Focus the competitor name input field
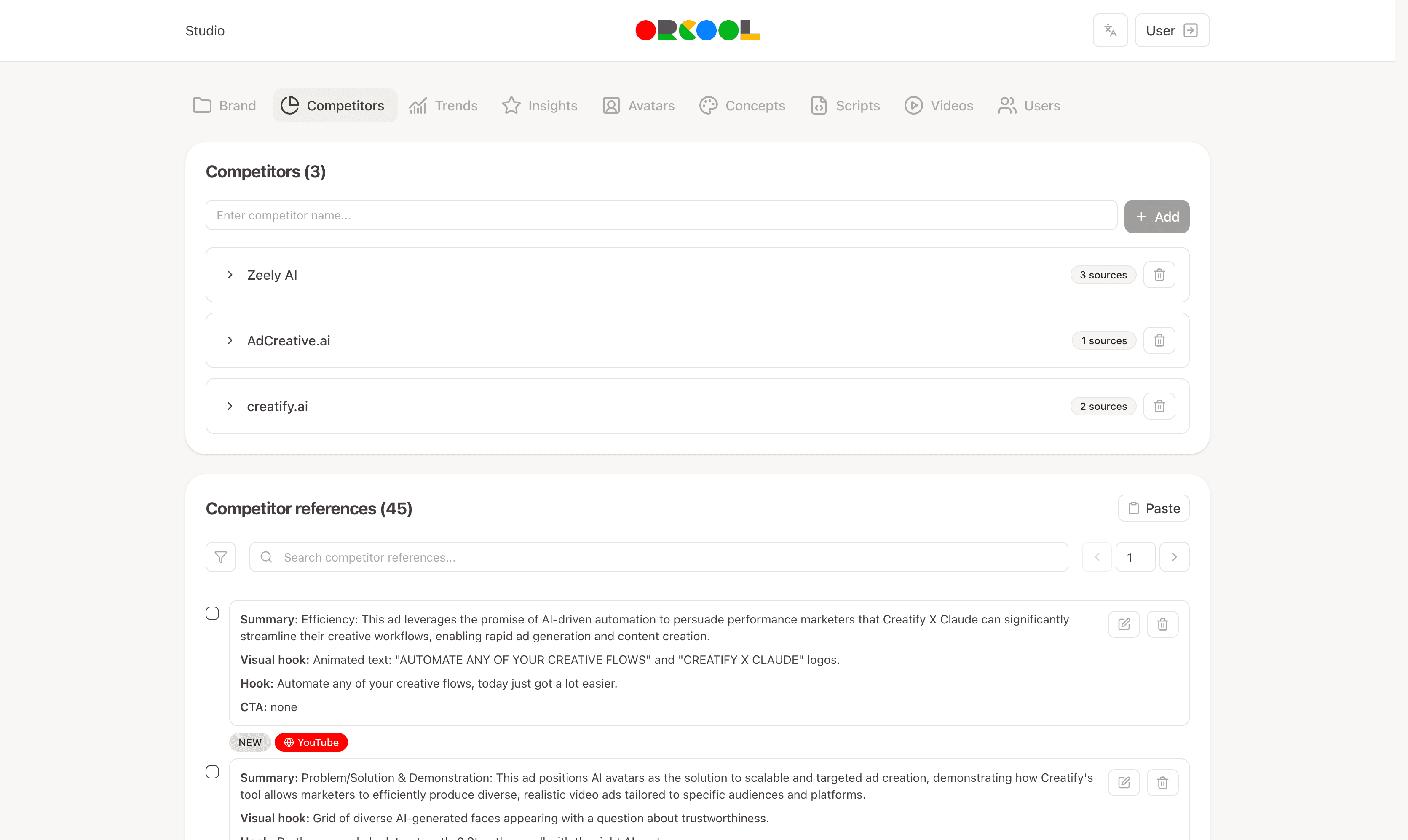The width and height of the screenshot is (1408, 840). [661, 215]
